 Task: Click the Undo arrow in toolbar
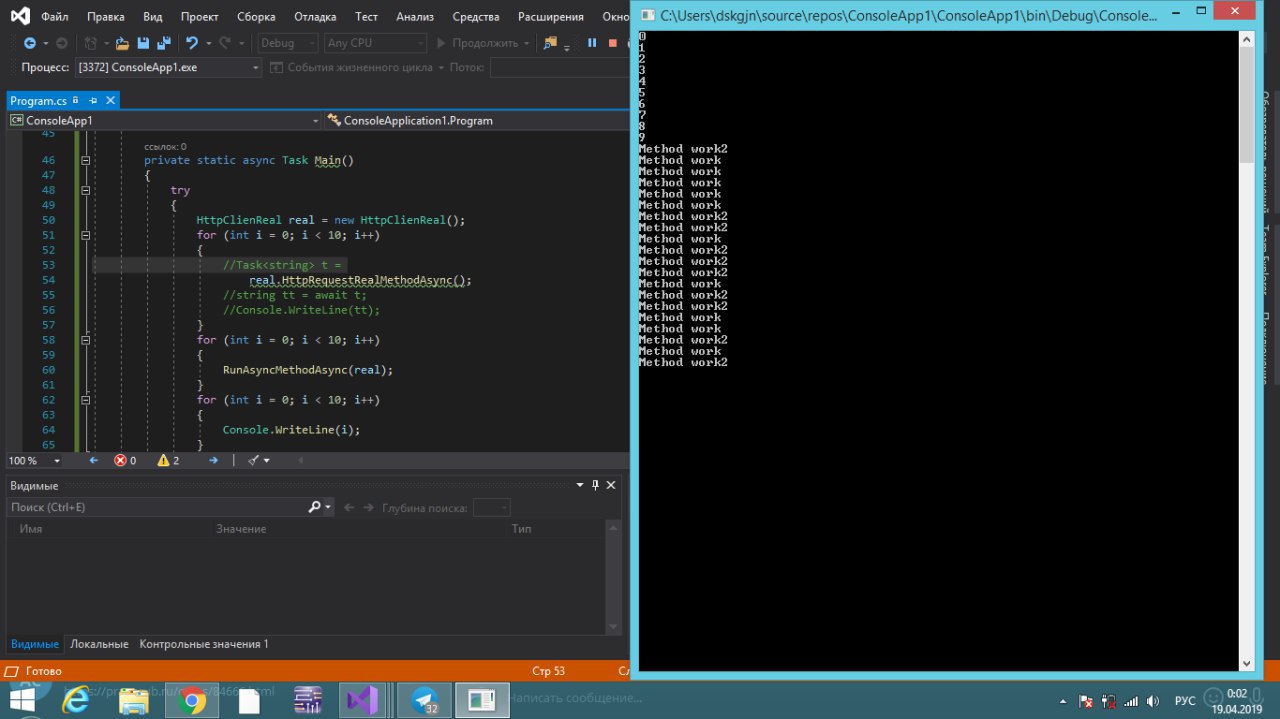(x=192, y=43)
